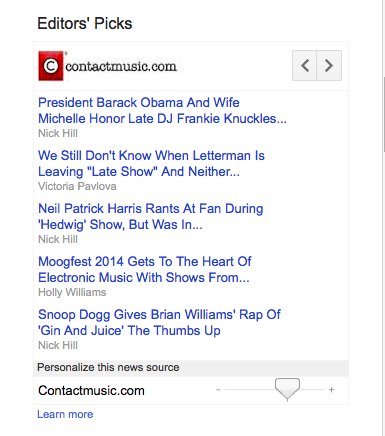The height and width of the screenshot is (436, 385).
Task: Click the previous source arrow button
Action: (x=304, y=65)
